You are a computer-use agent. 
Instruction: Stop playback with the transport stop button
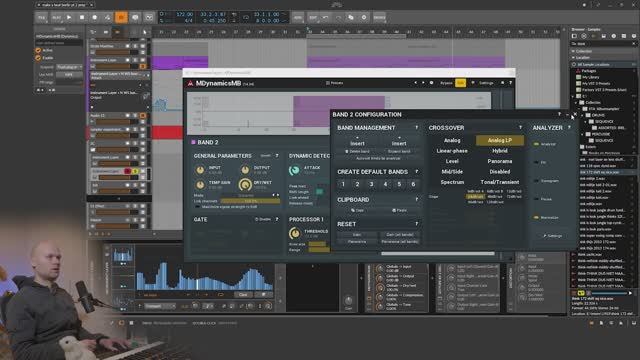click(82, 18)
